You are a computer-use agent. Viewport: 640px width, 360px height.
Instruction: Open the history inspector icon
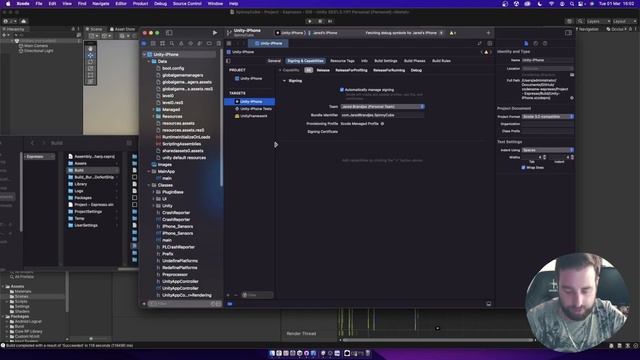point(536,43)
